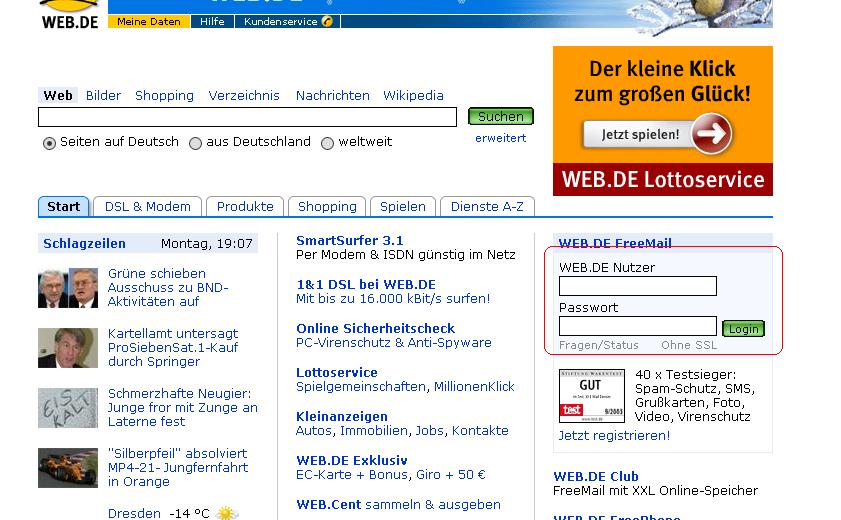Open the Shopping navigation tab below search
This screenshot has height=520, width=841.
(327, 206)
